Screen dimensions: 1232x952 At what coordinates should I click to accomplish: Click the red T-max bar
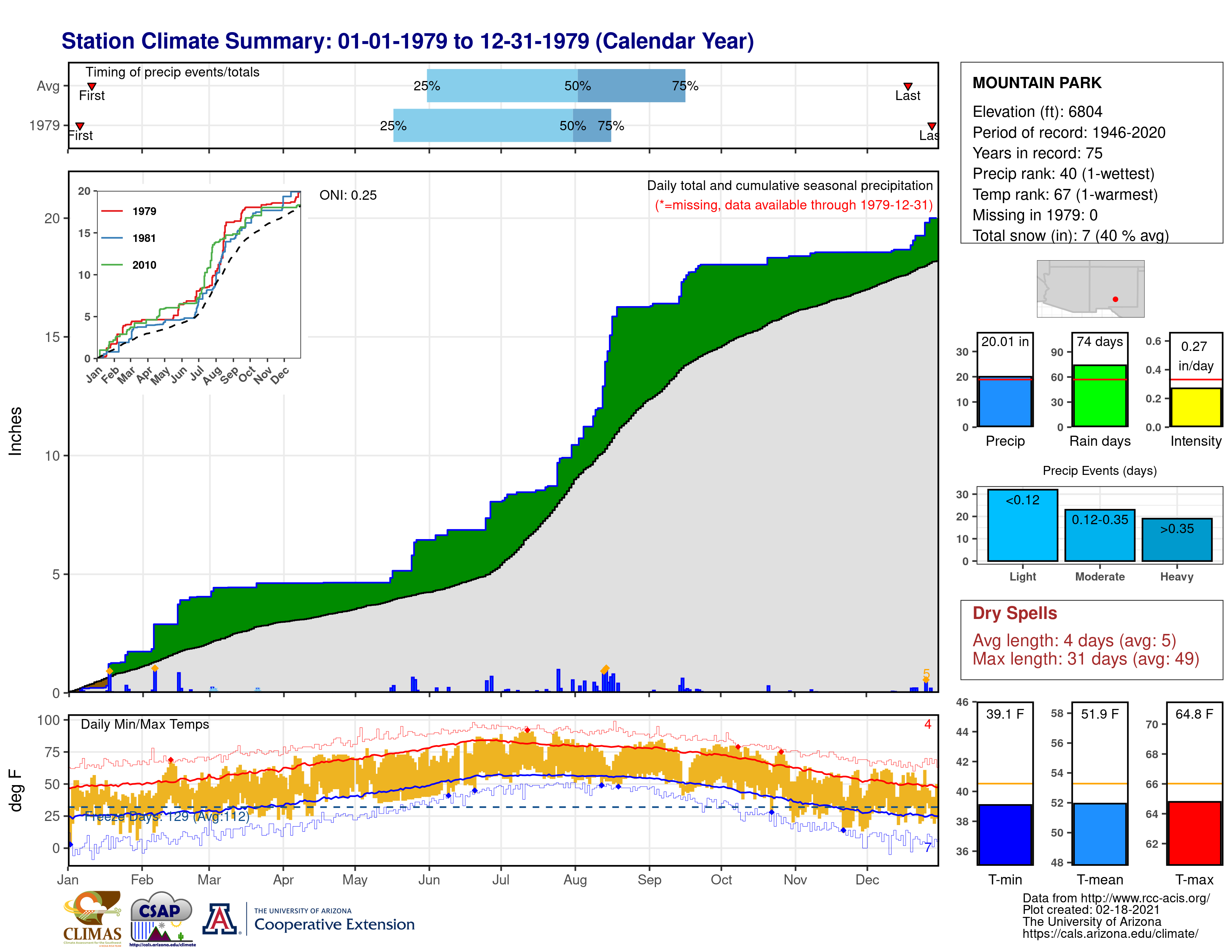(x=1195, y=833)
